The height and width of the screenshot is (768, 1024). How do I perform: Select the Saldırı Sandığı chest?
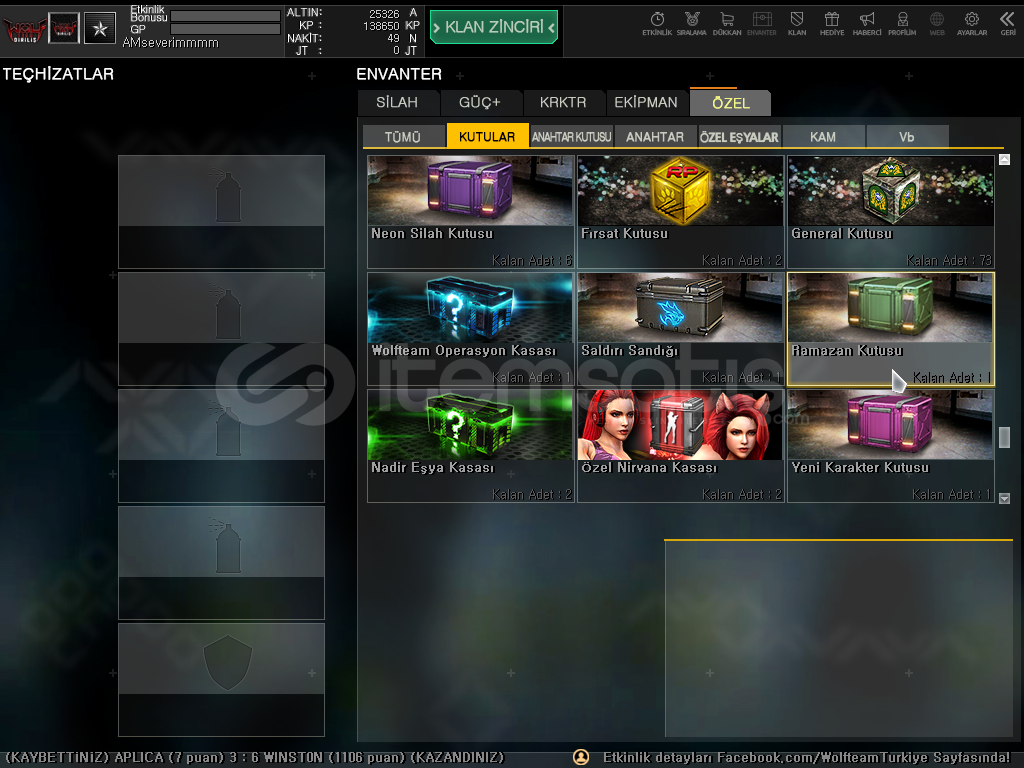pos(680,328)
